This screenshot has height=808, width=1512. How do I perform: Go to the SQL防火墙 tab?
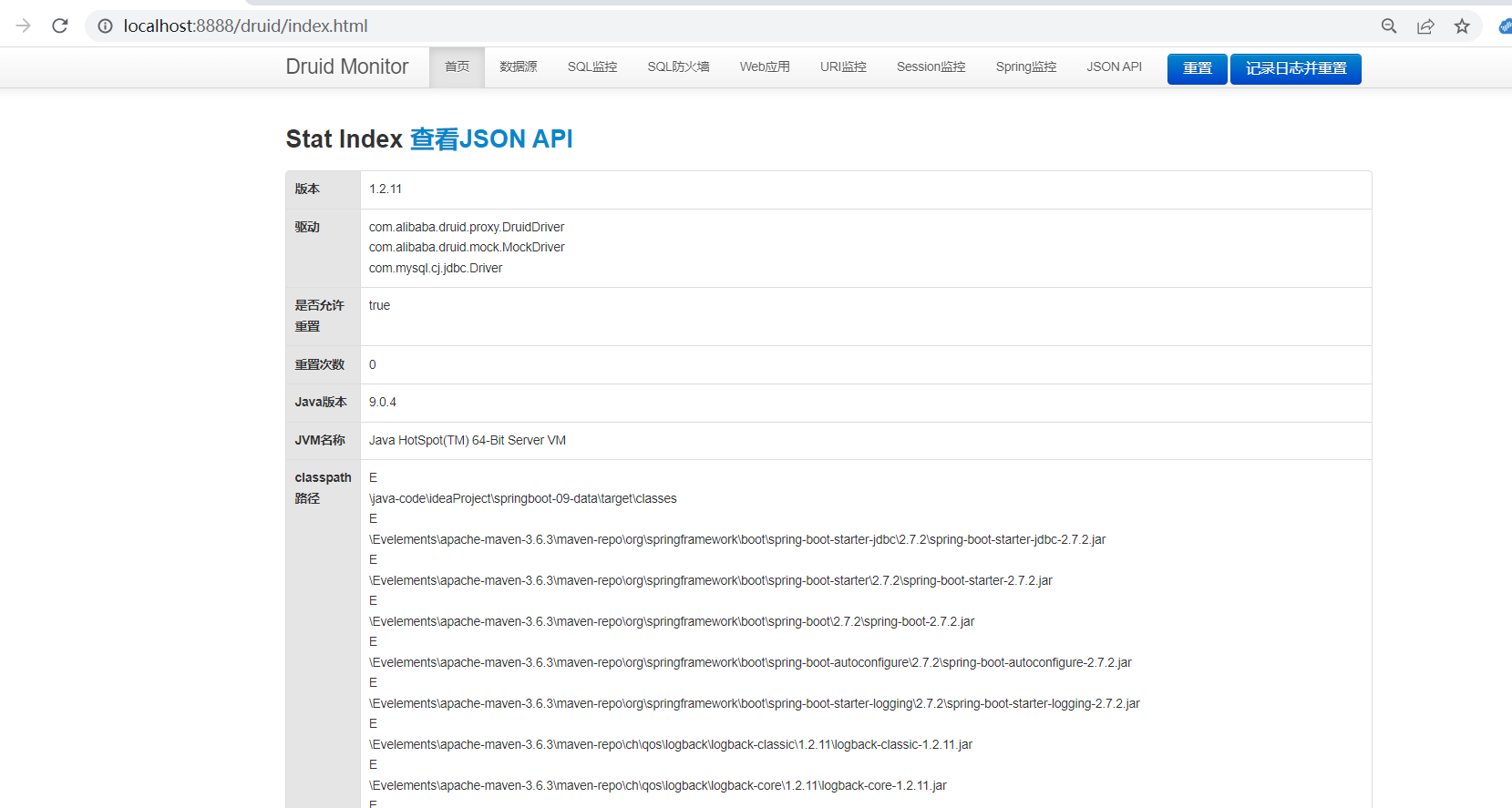click(678, 66)
